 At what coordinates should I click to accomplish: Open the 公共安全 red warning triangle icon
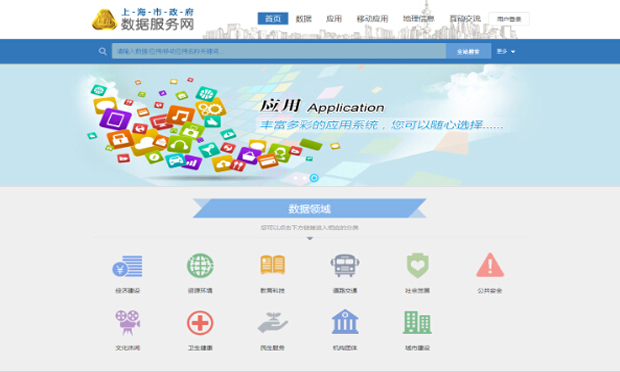490,265
